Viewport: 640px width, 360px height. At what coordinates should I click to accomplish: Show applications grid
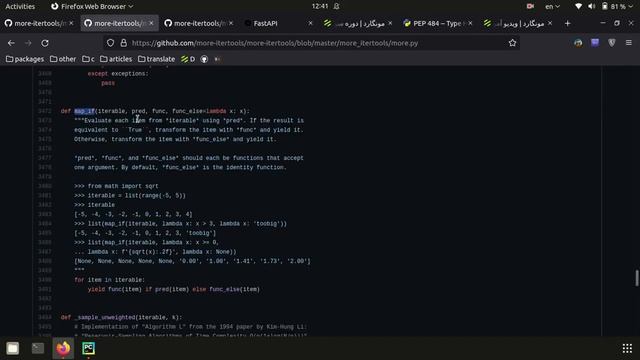(x=627, y=348)
